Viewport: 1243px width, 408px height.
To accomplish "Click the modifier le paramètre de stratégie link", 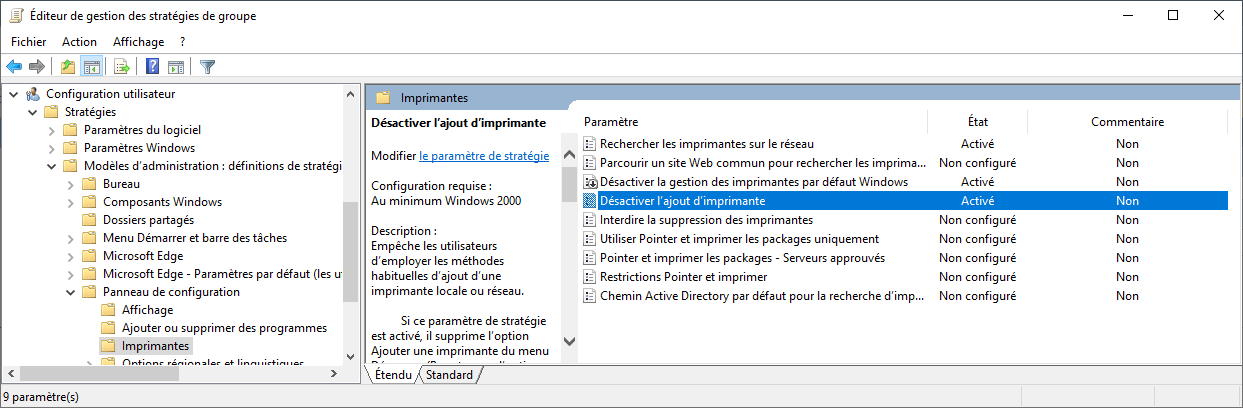I will pyautogui.click(x=484, y=156).
